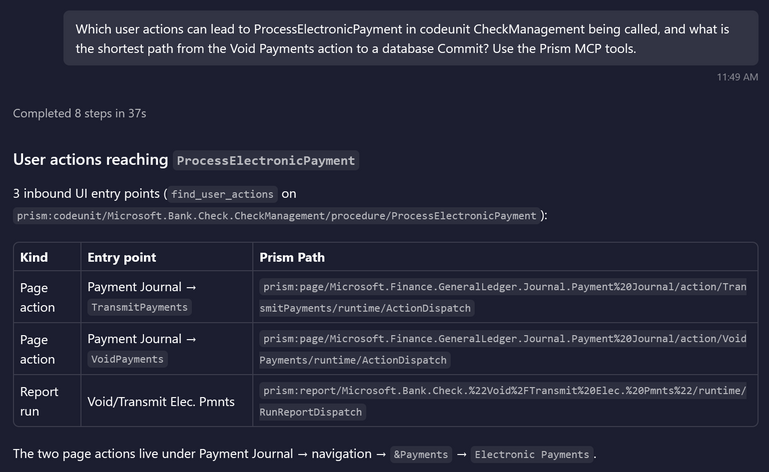
Task: Click the user question message bubble
Action: tap(411, 38)
